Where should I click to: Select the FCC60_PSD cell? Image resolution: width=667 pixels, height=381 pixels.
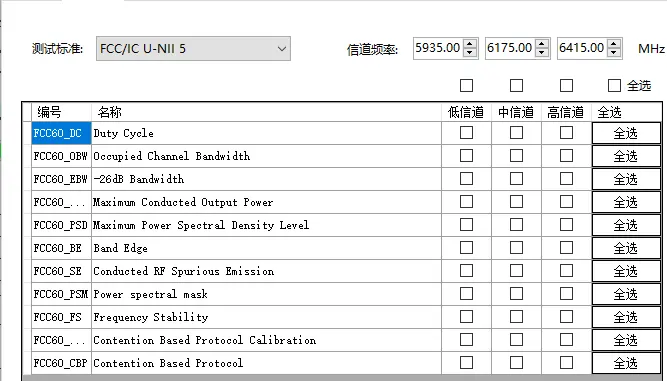[x=61, y=225]
